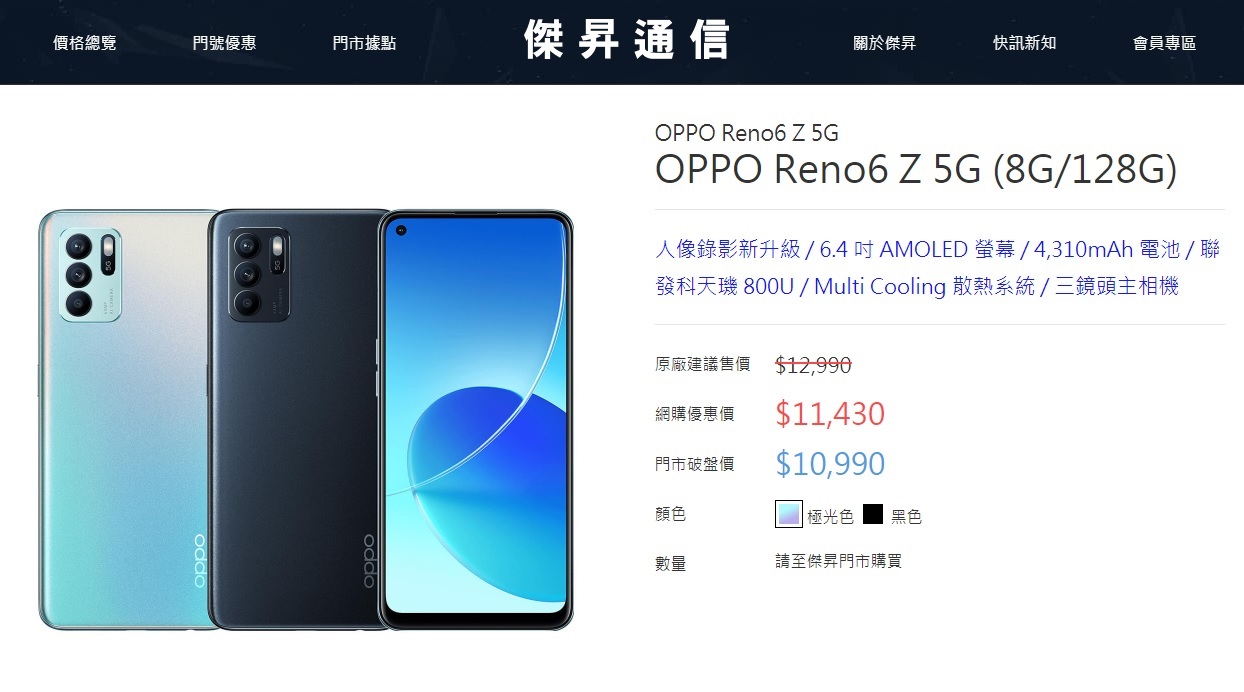Click the aurora-colored phone back image
Viewport: 1244px width, 692px height.
click(x=123, y=420)
